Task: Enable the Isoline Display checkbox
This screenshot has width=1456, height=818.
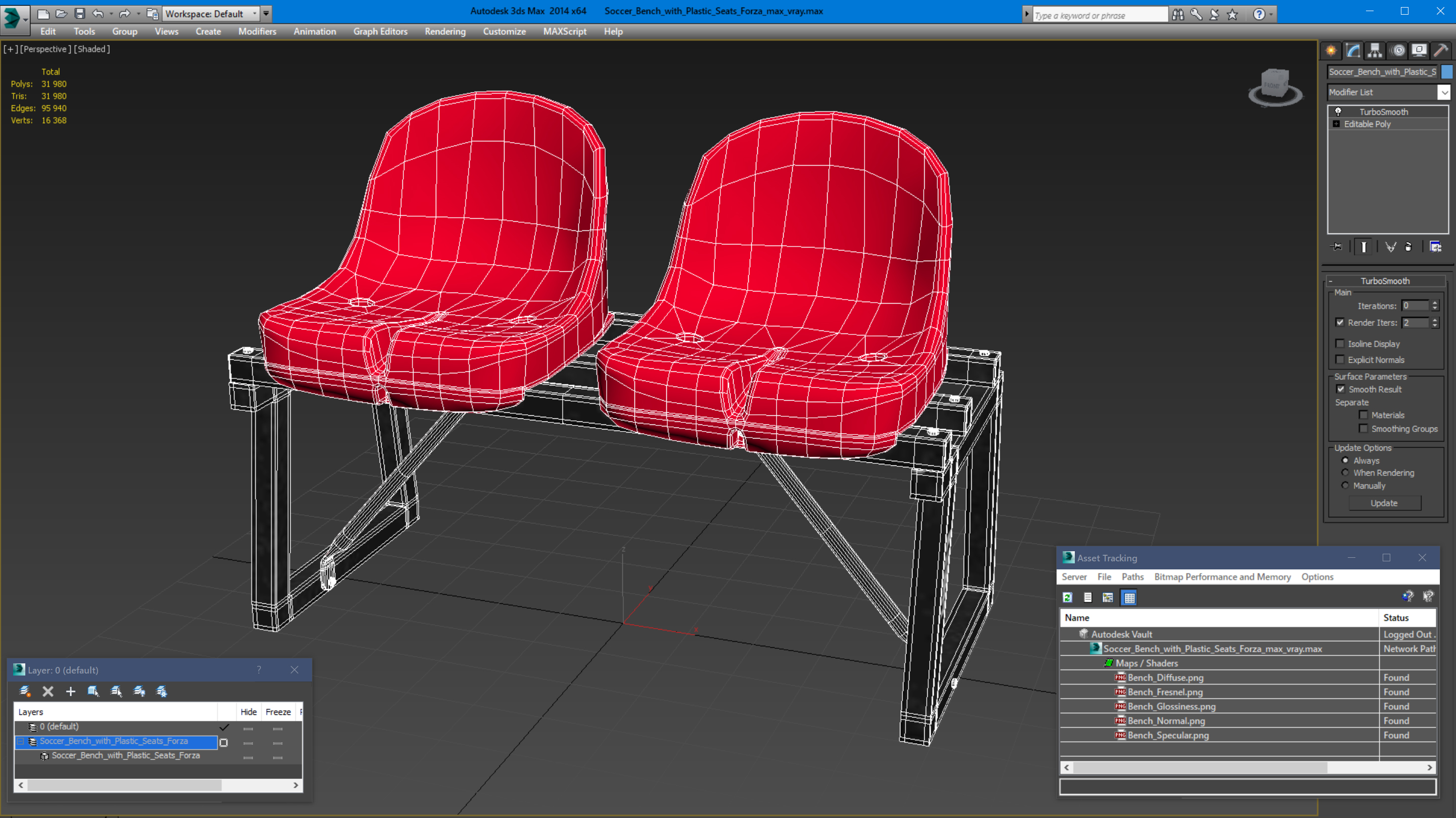Action: (x=1340, y=344)
